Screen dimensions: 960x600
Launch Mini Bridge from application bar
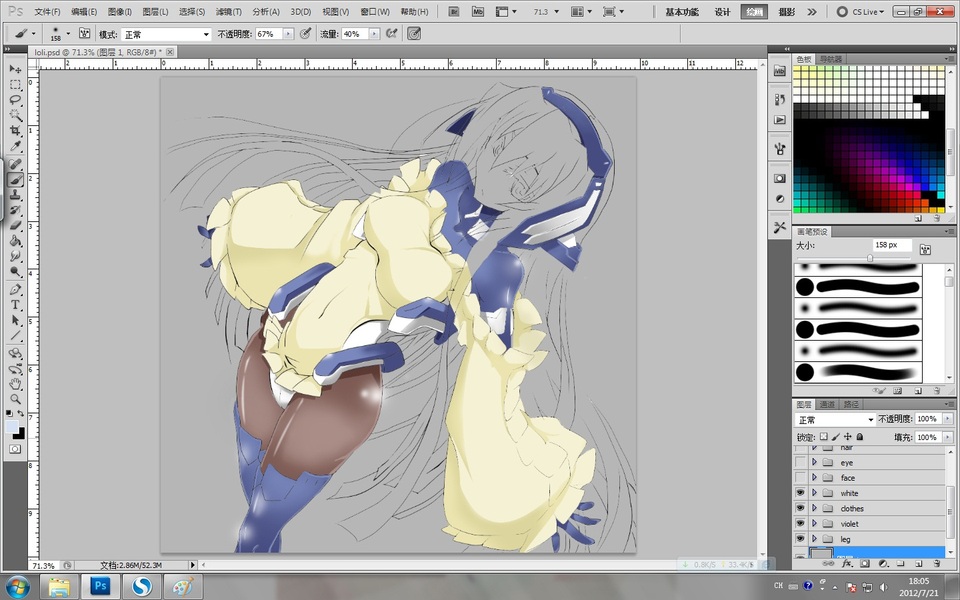coord(478,12)
